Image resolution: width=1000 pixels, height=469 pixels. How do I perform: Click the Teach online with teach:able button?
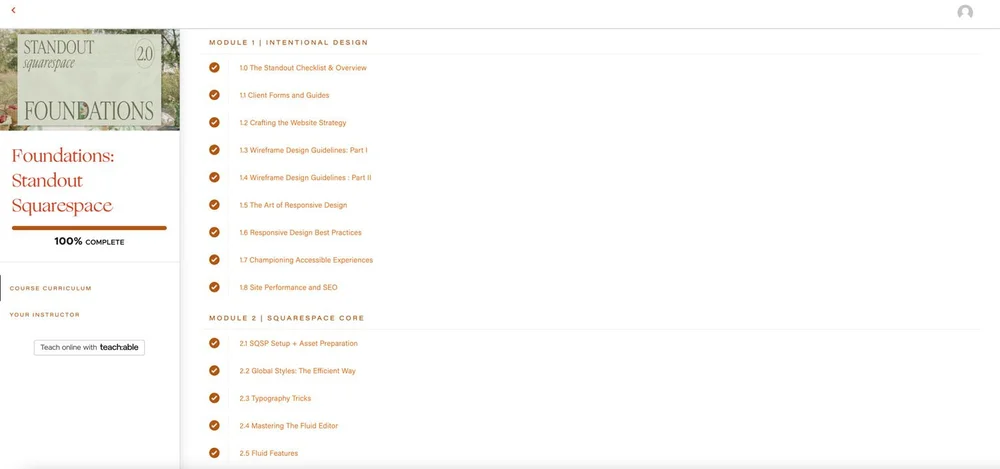[89, 347]
